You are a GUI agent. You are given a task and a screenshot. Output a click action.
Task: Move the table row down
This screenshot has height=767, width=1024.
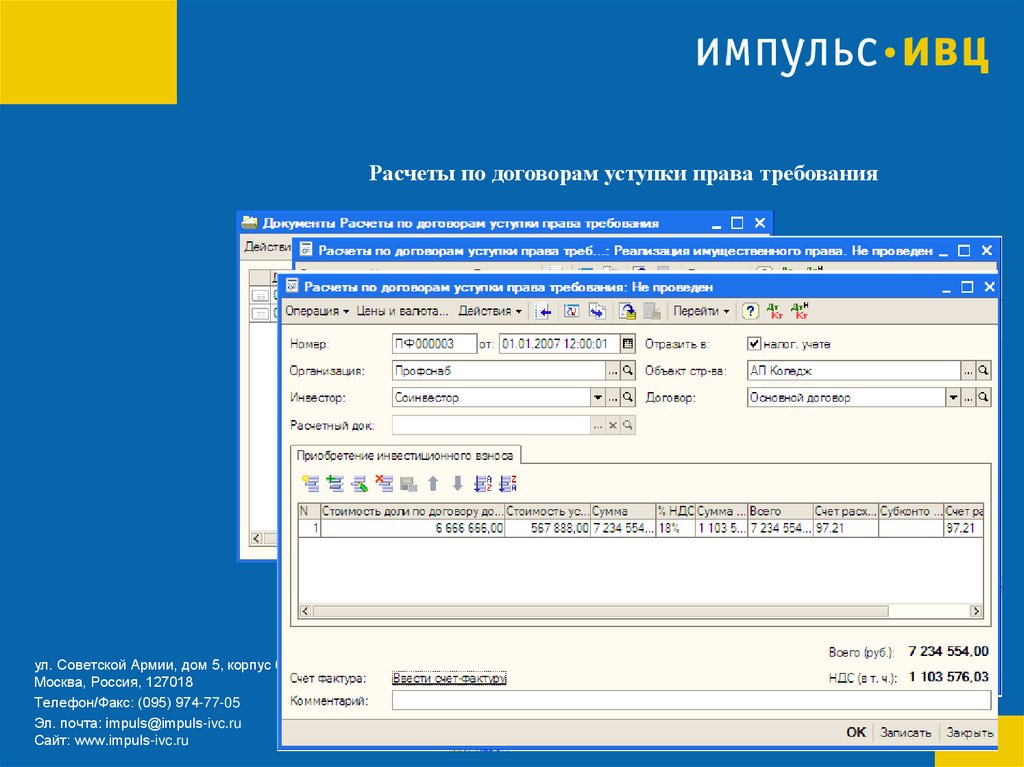tap(458, 483)
